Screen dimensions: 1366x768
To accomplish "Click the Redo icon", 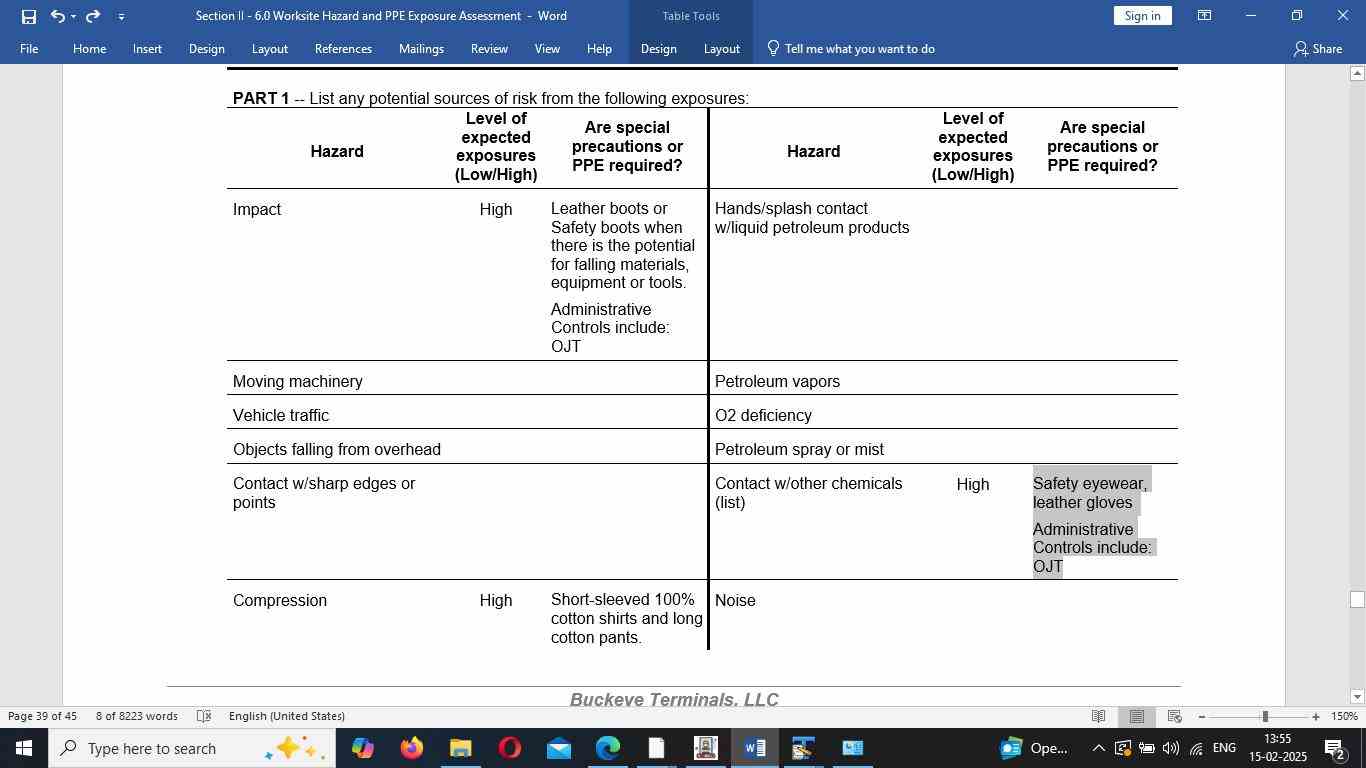I will coord(93,16).
